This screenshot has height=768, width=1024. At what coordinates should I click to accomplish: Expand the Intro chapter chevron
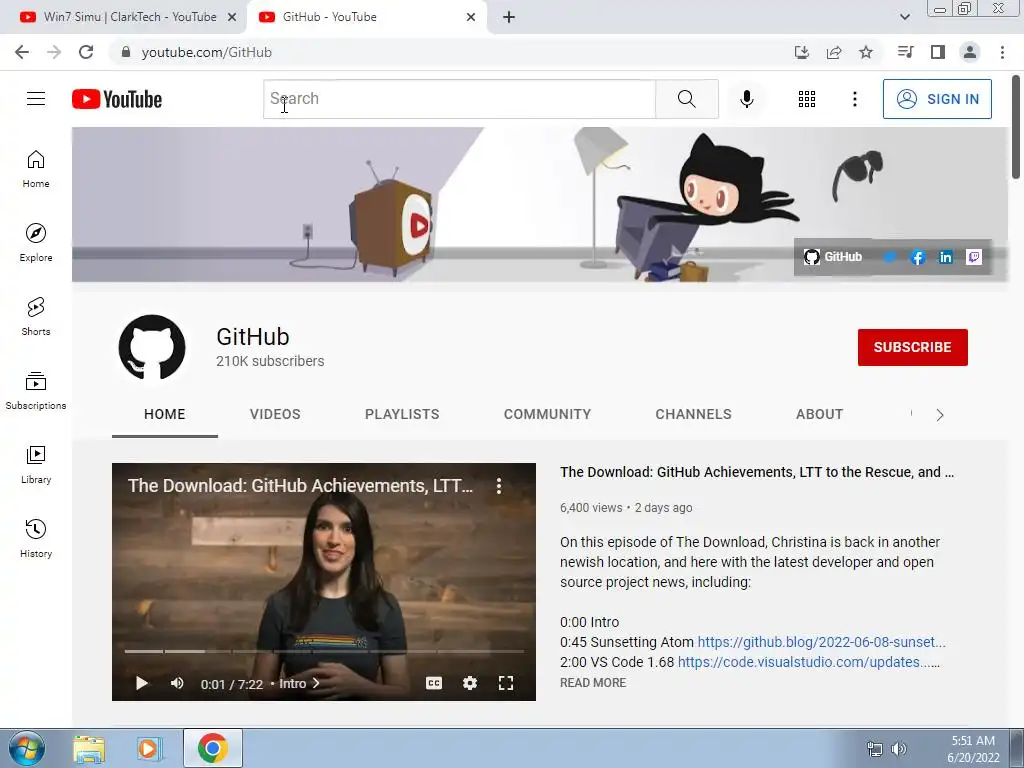(x=316, y=683)
